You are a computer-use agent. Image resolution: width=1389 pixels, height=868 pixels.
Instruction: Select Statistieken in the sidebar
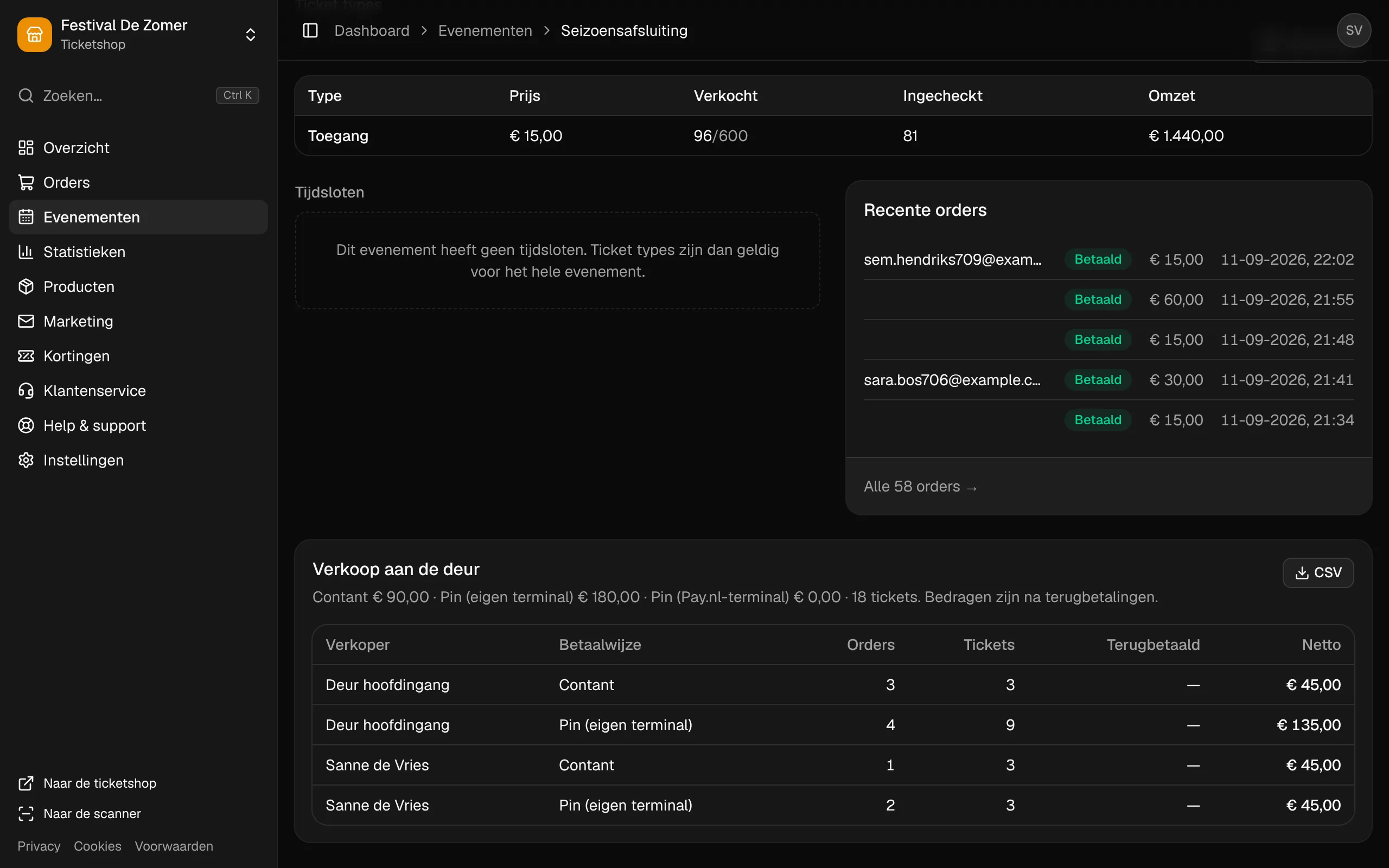pos(138,252)
